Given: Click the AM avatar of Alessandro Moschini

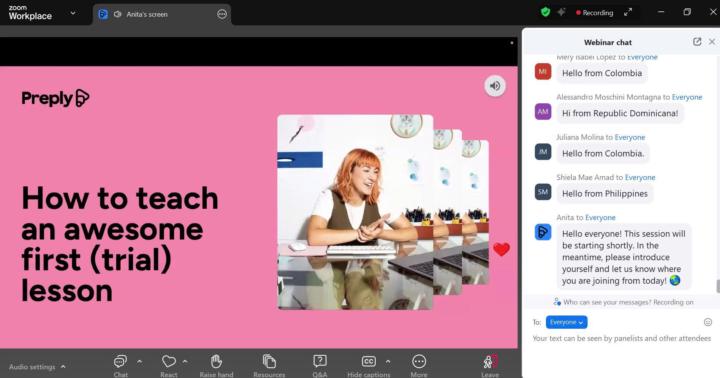Looking at the screenshot, I should (543, 112).
